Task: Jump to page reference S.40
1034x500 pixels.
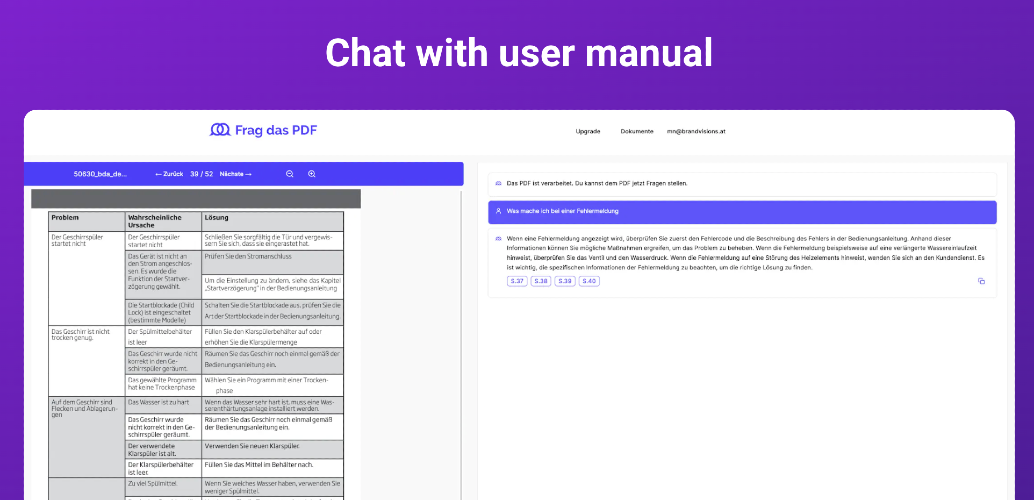Action: 589,282
